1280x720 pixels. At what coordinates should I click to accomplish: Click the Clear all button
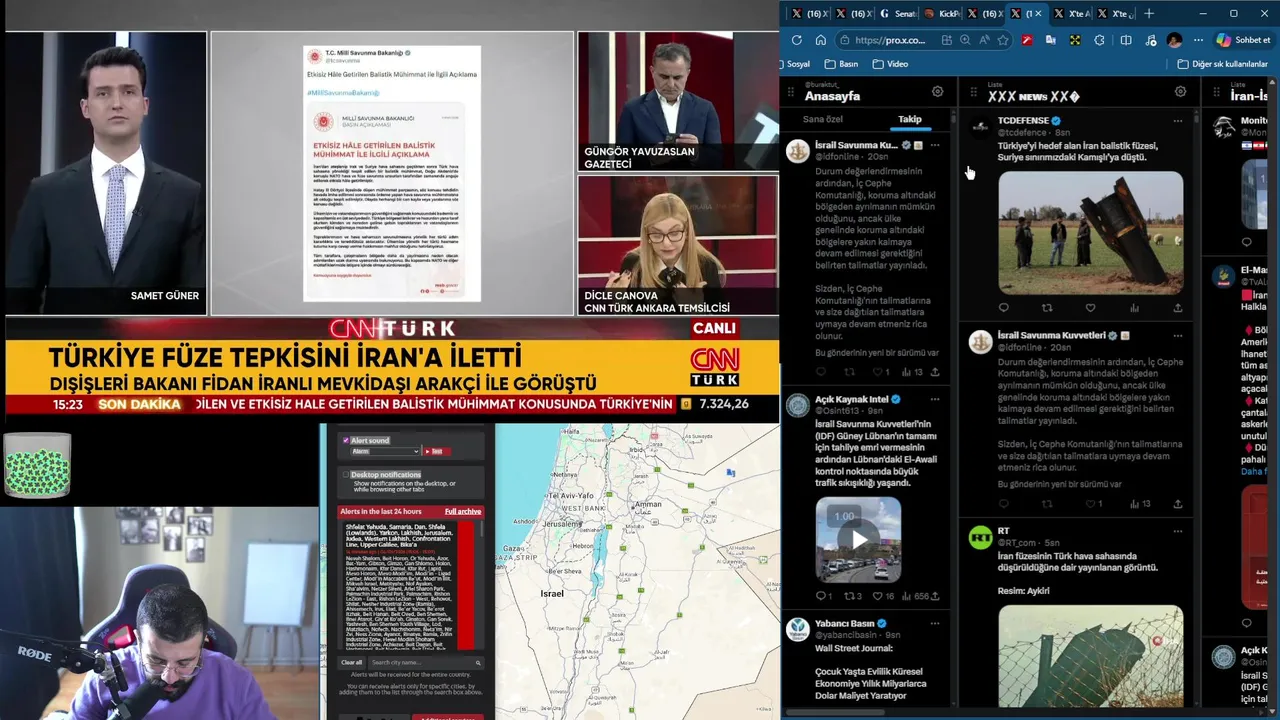pyautogui.click(x=352, y=662)
